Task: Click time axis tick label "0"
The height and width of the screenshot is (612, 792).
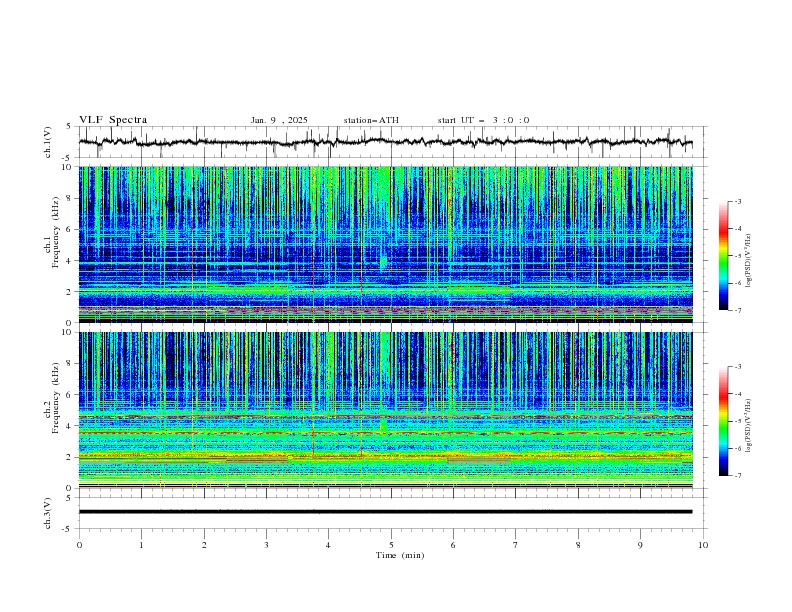Action: 79,545
